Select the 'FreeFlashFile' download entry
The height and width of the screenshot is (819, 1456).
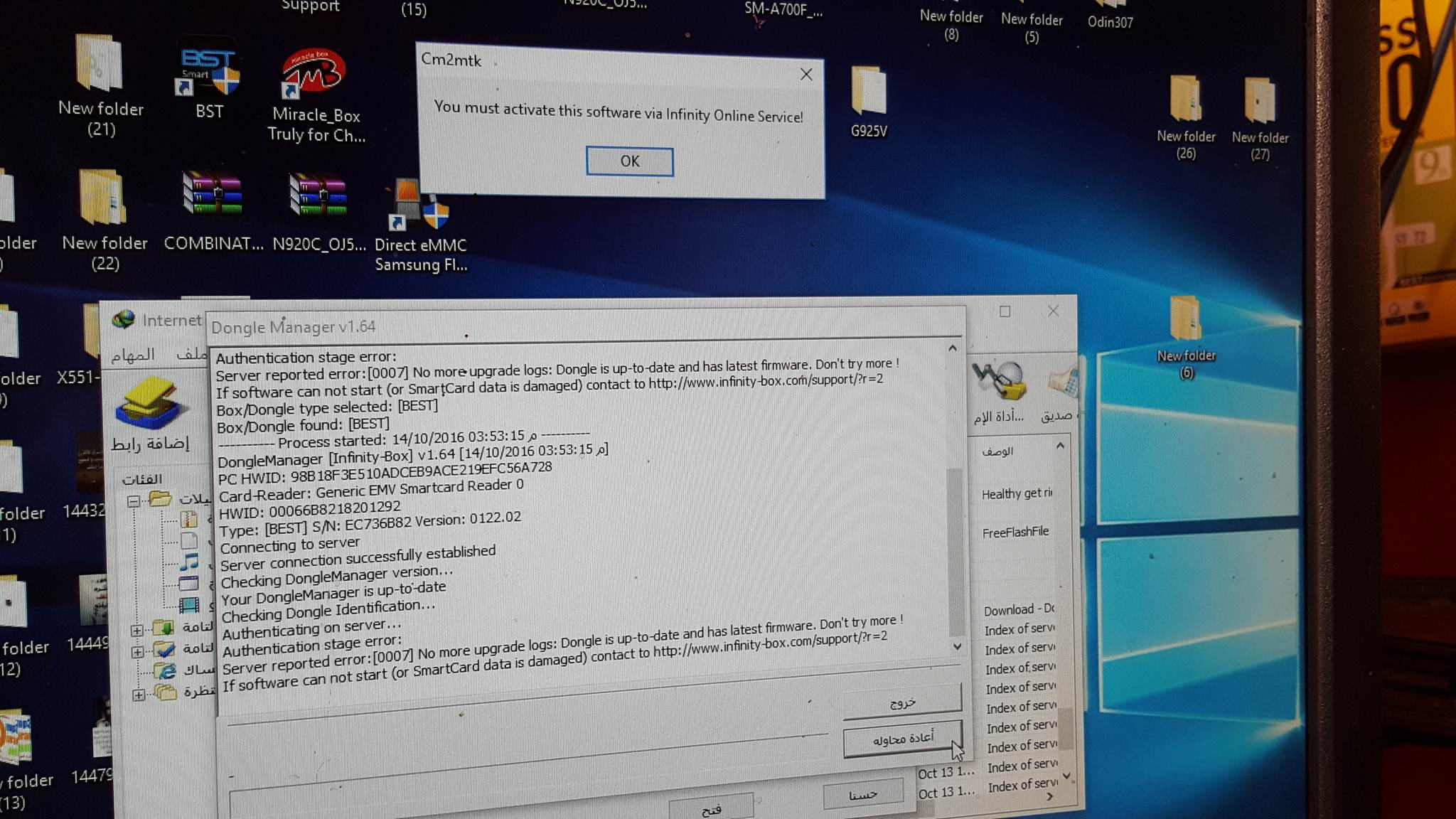click(1015, 532)
